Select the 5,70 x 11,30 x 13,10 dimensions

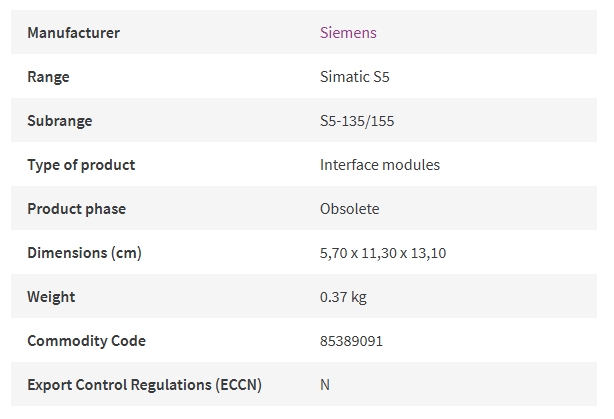[x=383, y=253]
